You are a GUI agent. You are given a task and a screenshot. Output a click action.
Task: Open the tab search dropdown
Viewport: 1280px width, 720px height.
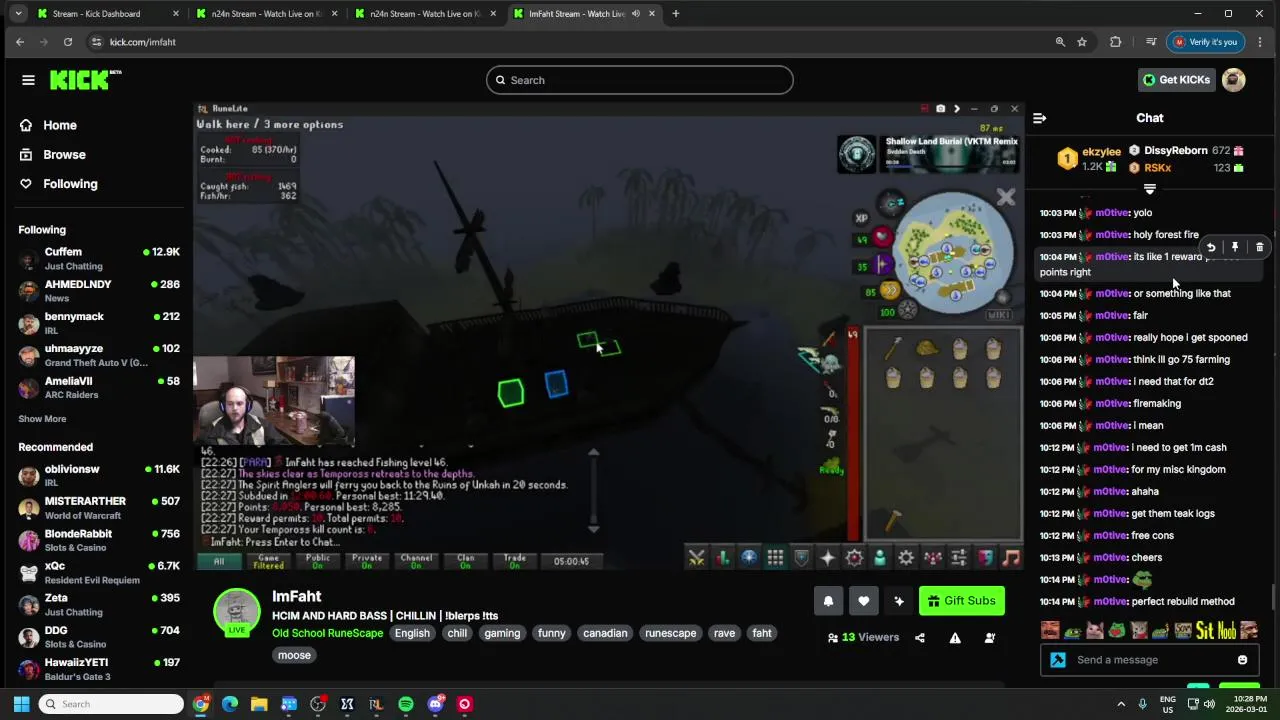click(17, 14)
